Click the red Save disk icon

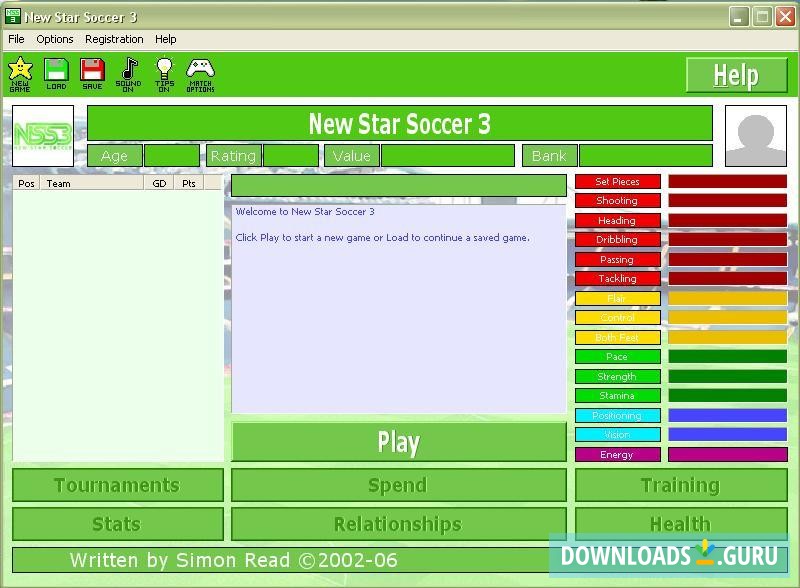point(92,71)
